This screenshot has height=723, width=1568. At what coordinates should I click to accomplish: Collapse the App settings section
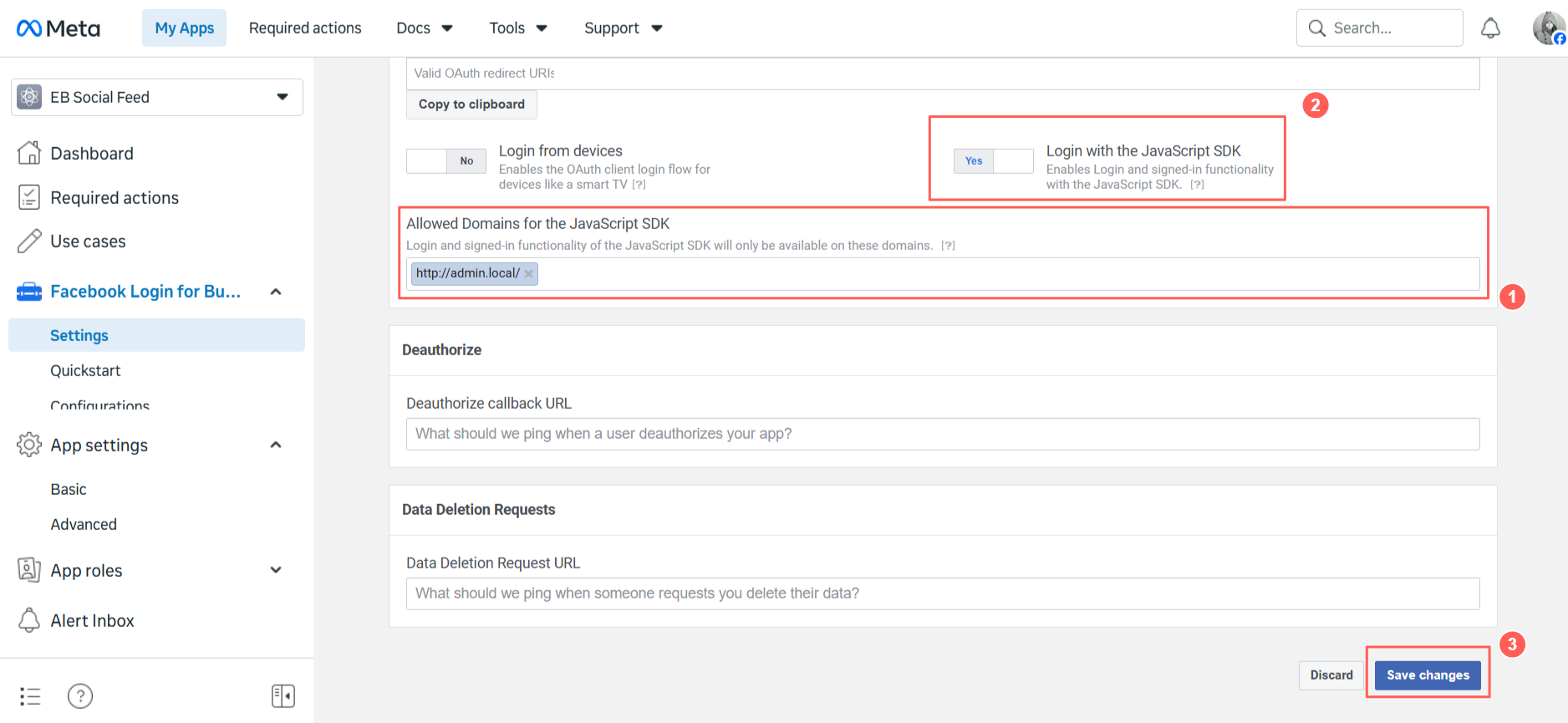276,445
